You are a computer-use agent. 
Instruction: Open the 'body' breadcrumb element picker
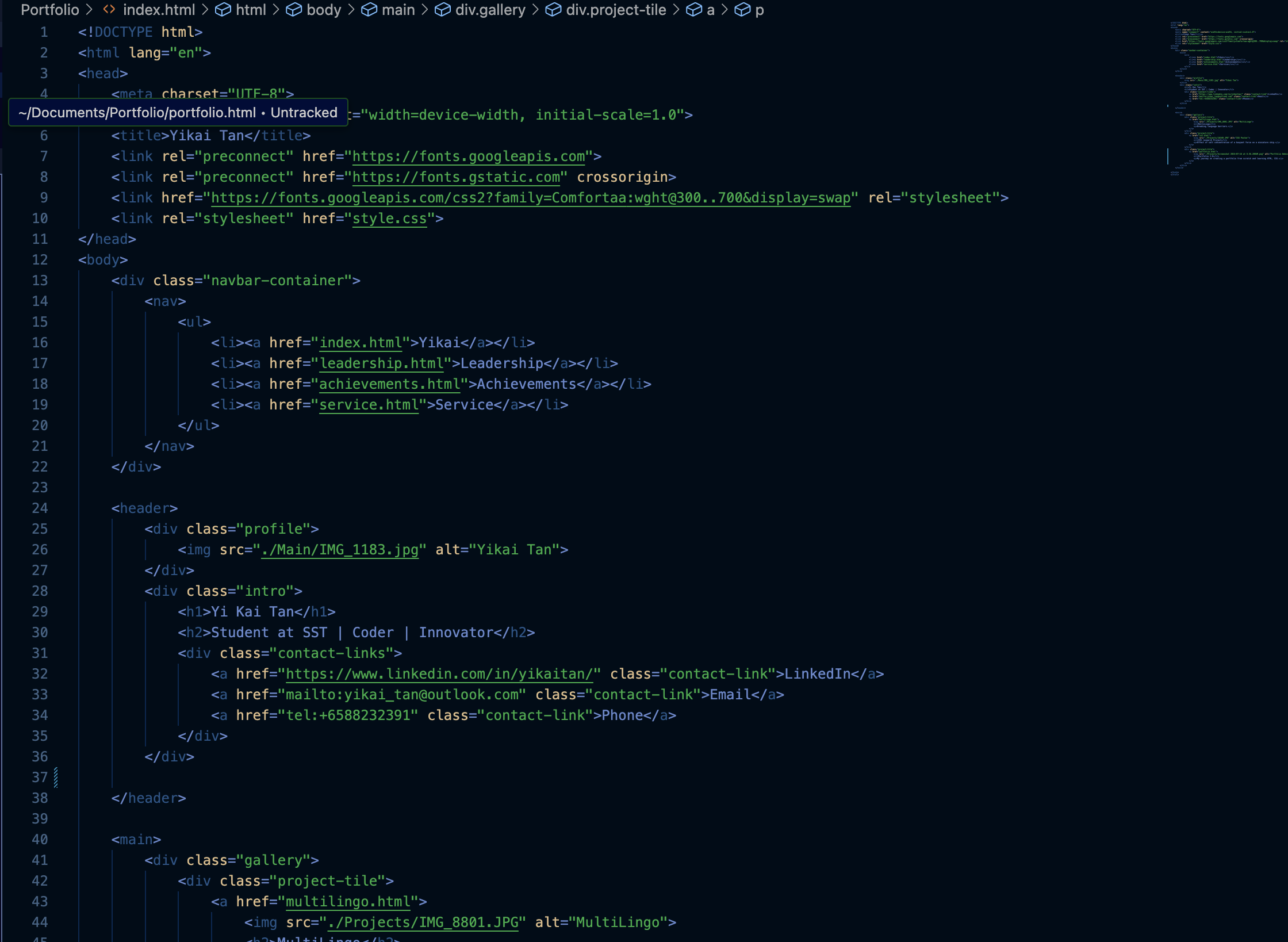click(324, 10)
